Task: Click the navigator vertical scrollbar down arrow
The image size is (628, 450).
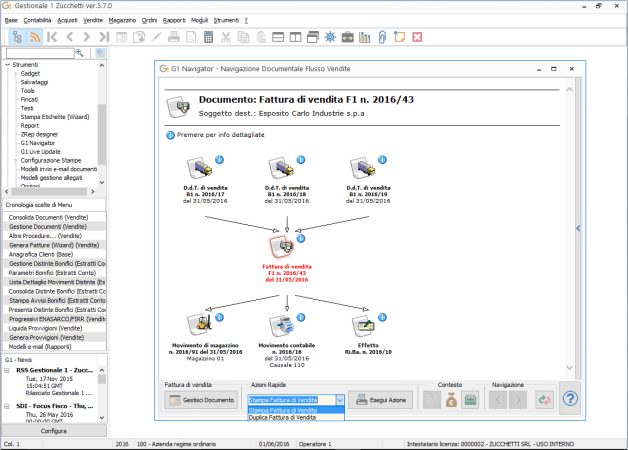Action: point(570,368)
